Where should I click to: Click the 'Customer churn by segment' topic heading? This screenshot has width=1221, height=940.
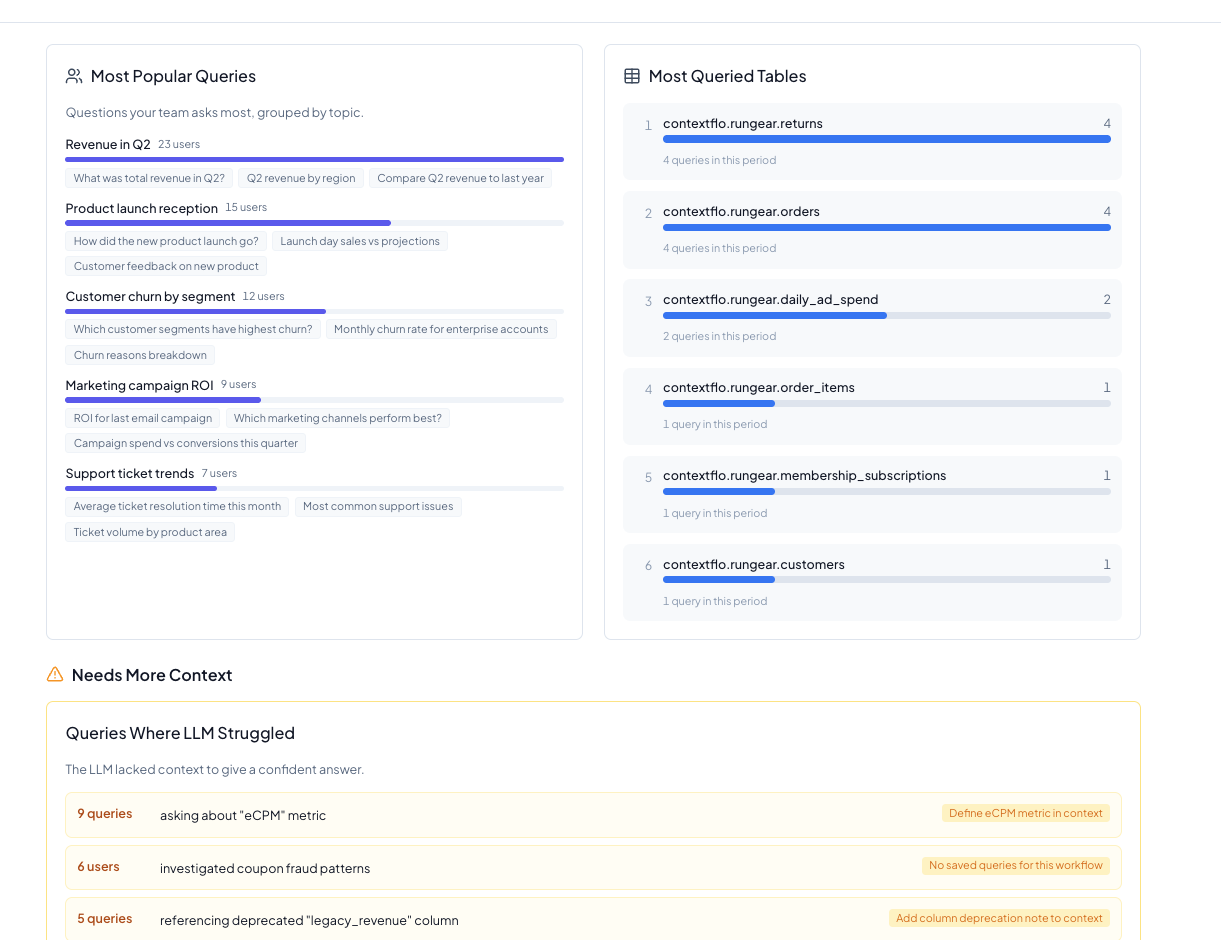151,296
